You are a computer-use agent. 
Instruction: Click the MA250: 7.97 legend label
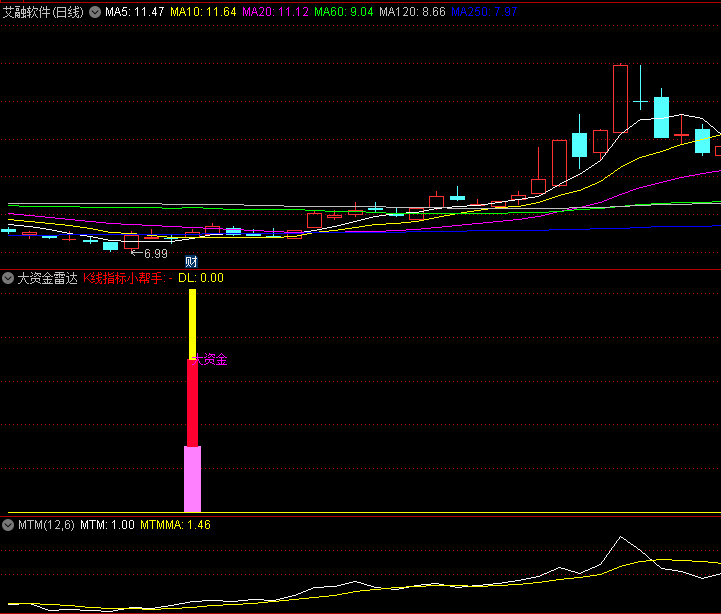484,12
